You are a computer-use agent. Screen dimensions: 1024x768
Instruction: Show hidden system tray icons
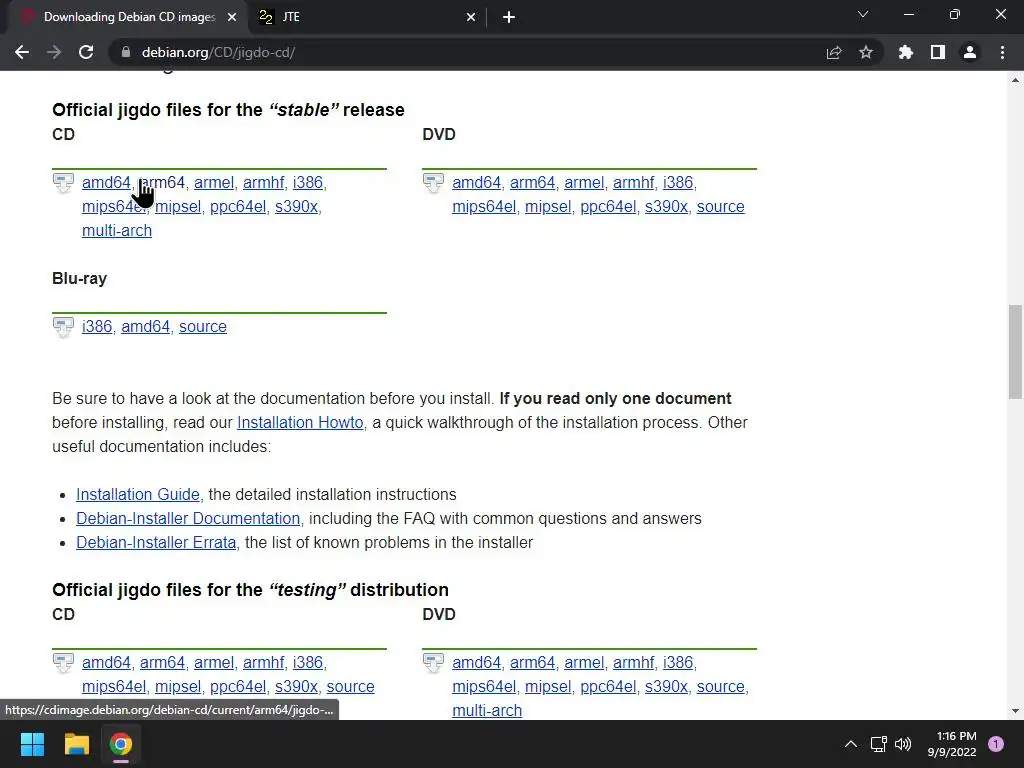(851, 744)
